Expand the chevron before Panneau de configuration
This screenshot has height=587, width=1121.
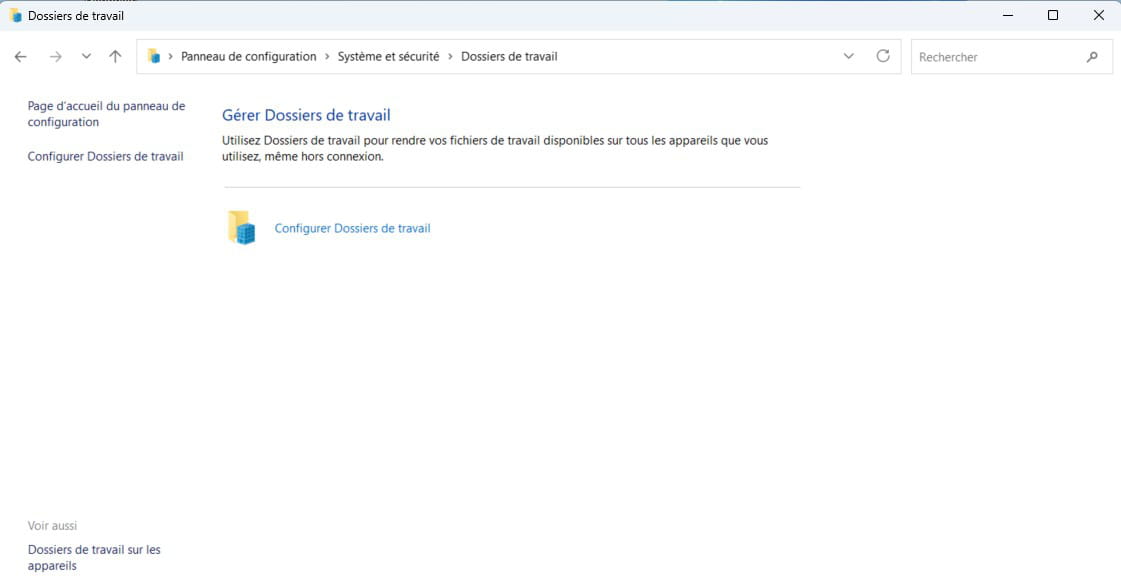coord(171,57)
